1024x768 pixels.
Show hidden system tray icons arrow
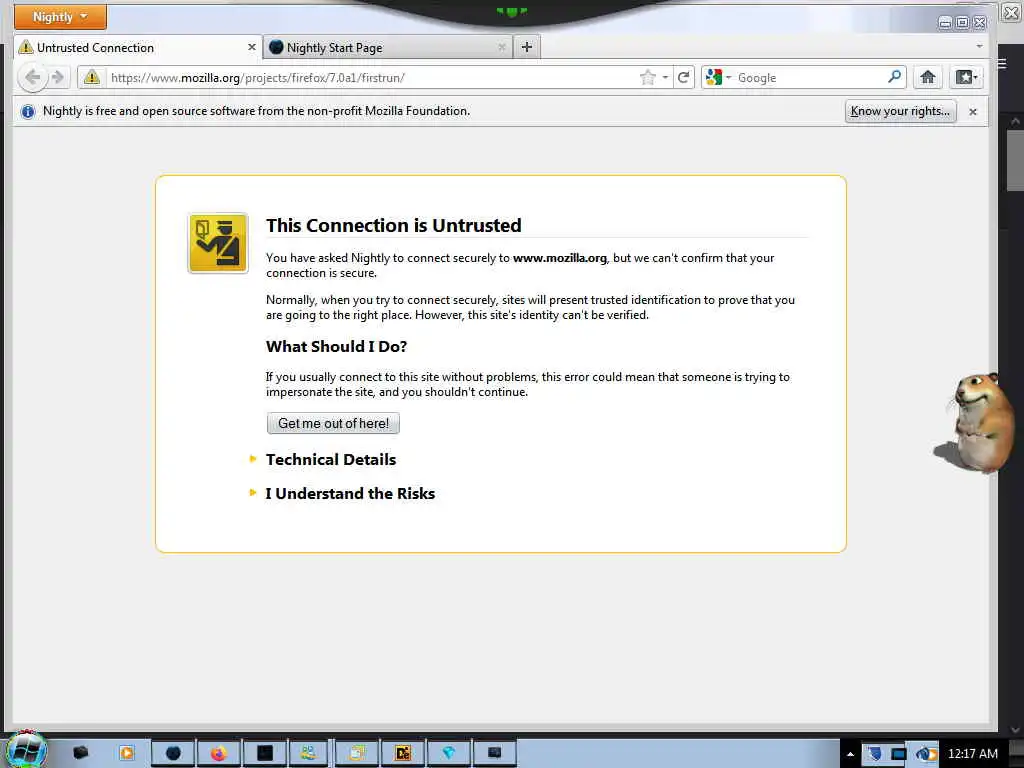850,754
